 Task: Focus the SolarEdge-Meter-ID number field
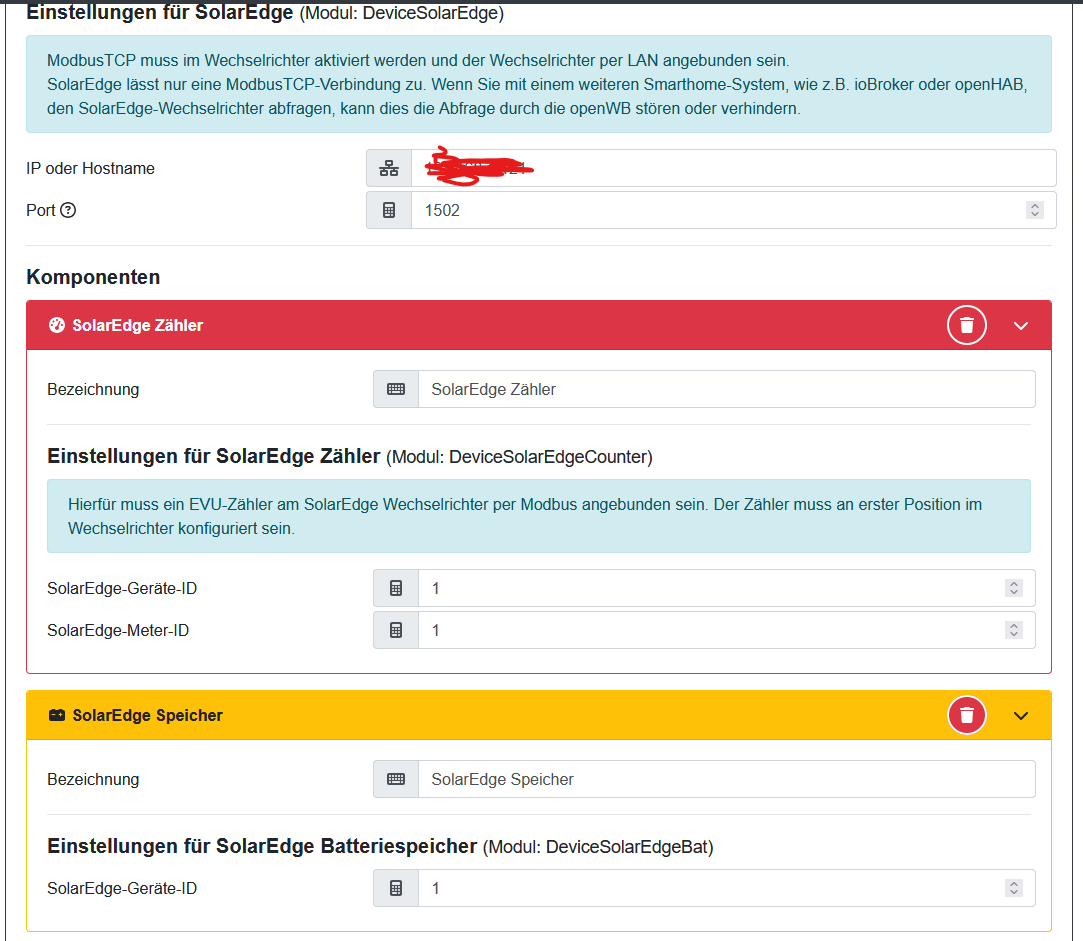[x=727, y=630]
